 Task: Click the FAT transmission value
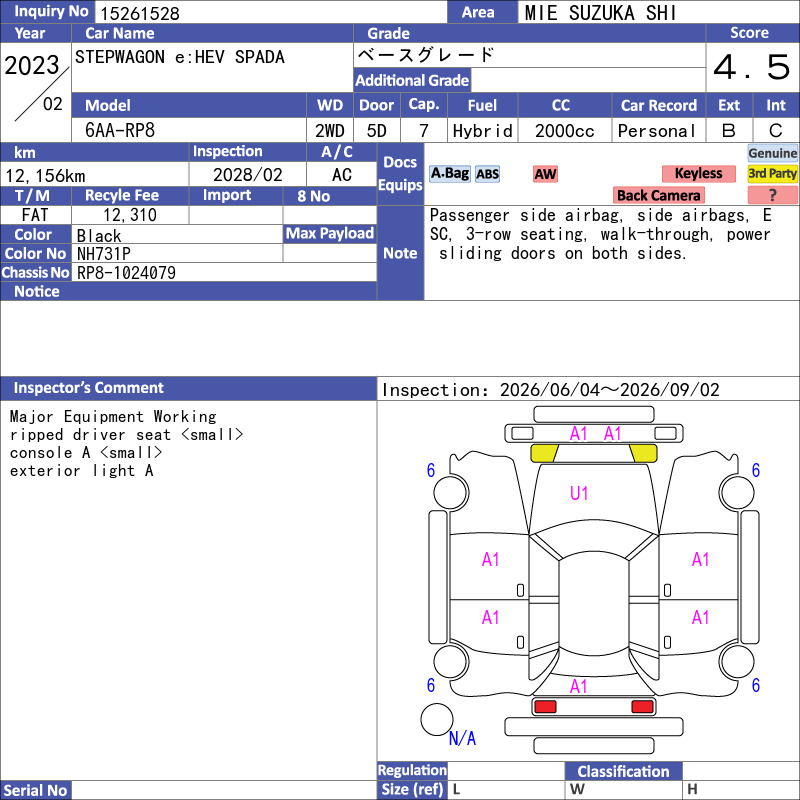click(x=35, y=215)
